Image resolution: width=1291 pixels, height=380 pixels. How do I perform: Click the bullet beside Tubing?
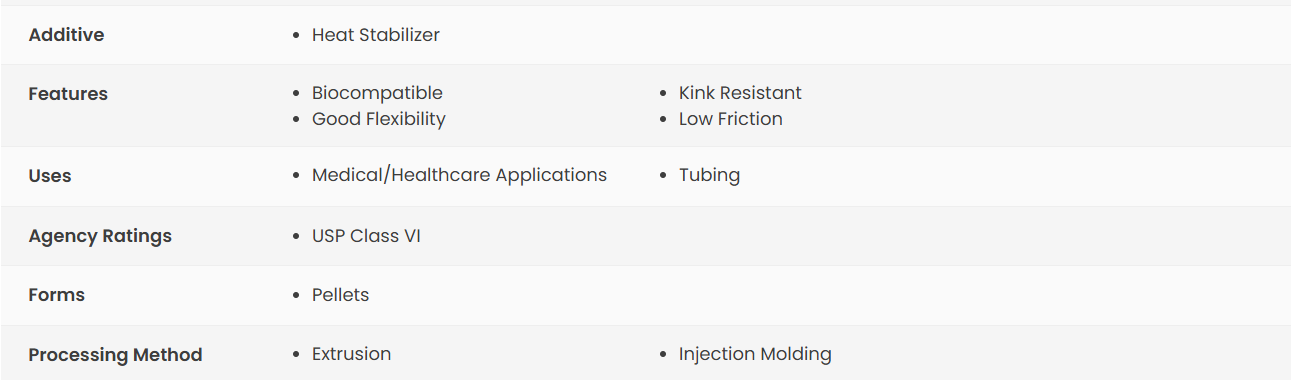point(663,176)
